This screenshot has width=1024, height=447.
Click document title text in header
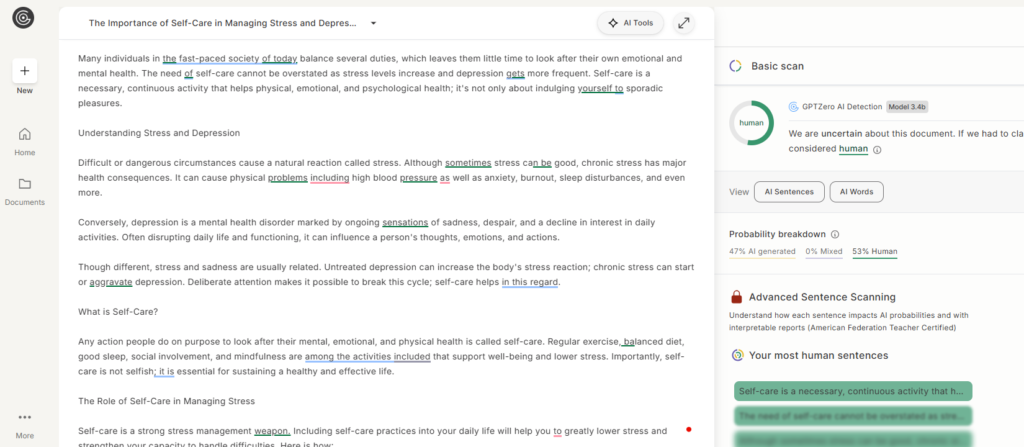click(x=223, y=24)
